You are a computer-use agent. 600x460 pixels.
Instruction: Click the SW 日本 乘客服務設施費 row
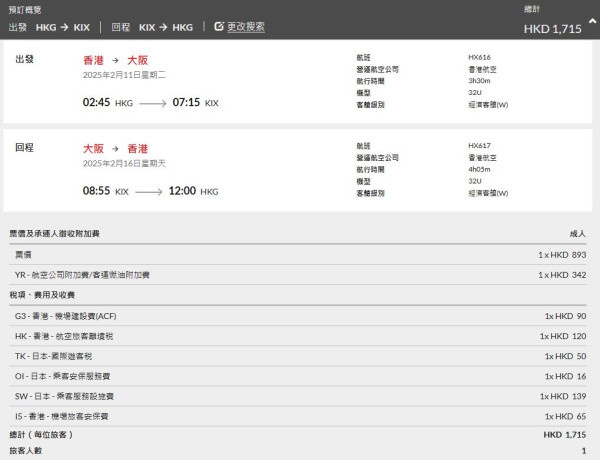pyautogui.click(x=297, y=396)
